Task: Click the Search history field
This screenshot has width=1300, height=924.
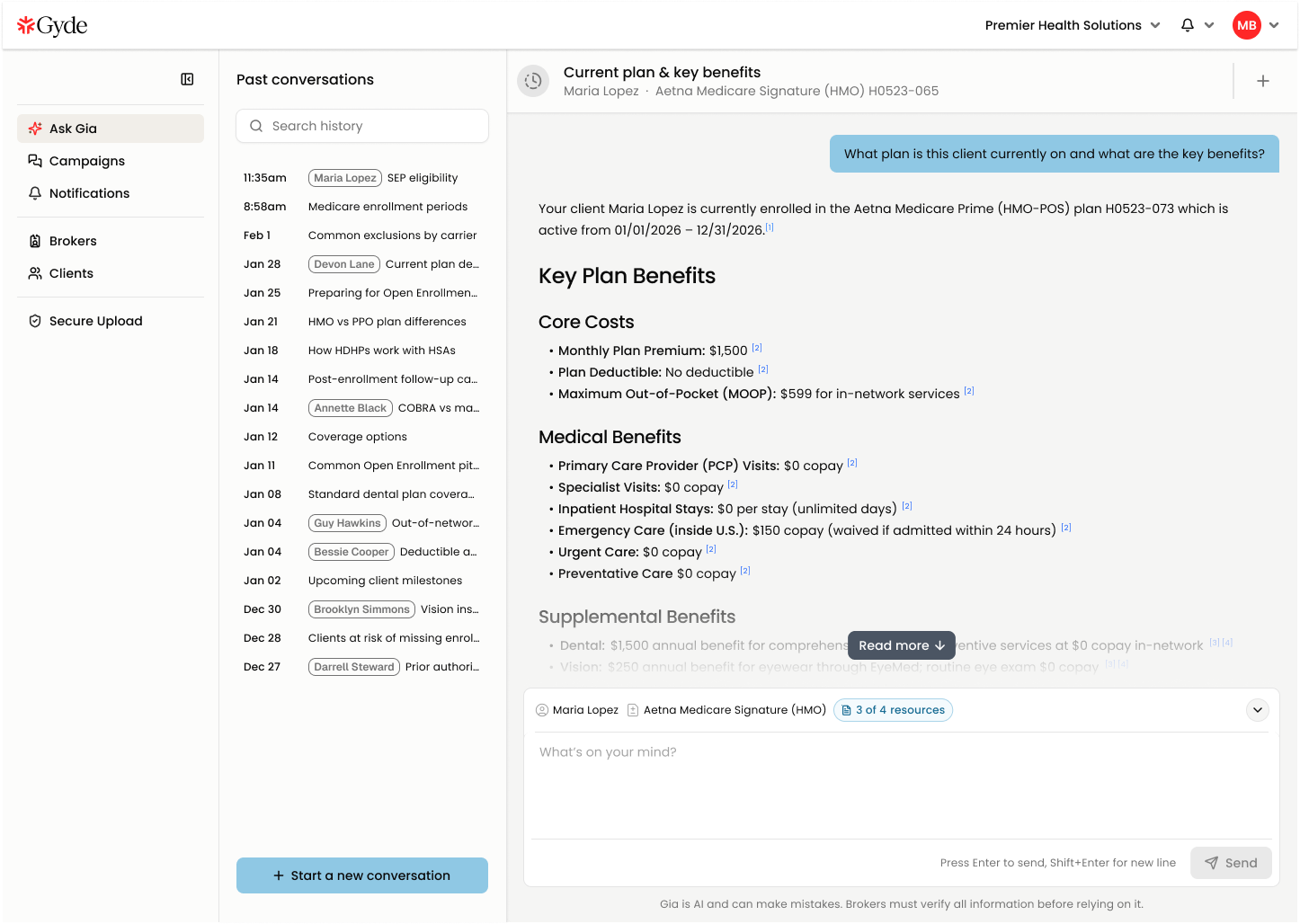Action: [x=362, y=126]
